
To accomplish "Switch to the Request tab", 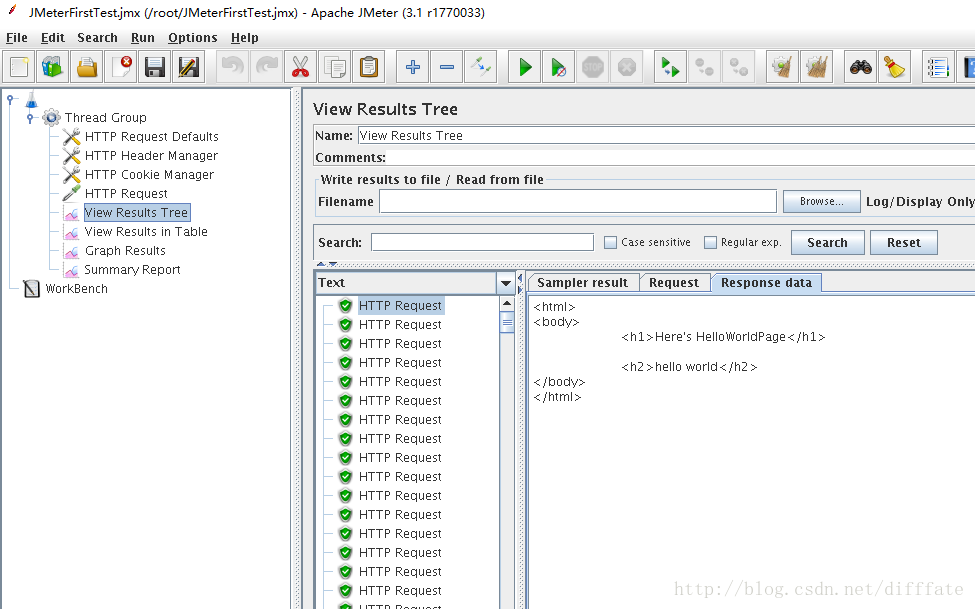I will pos(674,283).
